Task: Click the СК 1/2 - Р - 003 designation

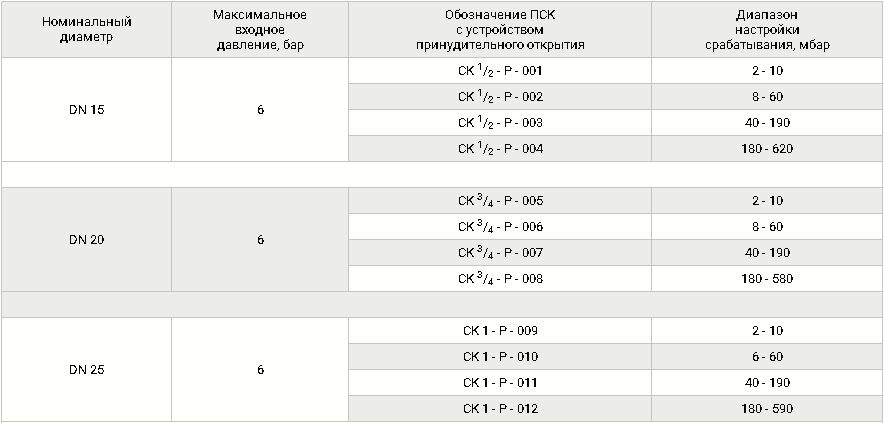Action: pos(500,123)
